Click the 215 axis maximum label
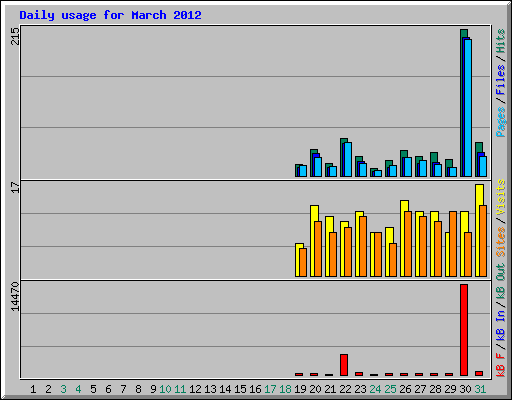 pos(15,36)
